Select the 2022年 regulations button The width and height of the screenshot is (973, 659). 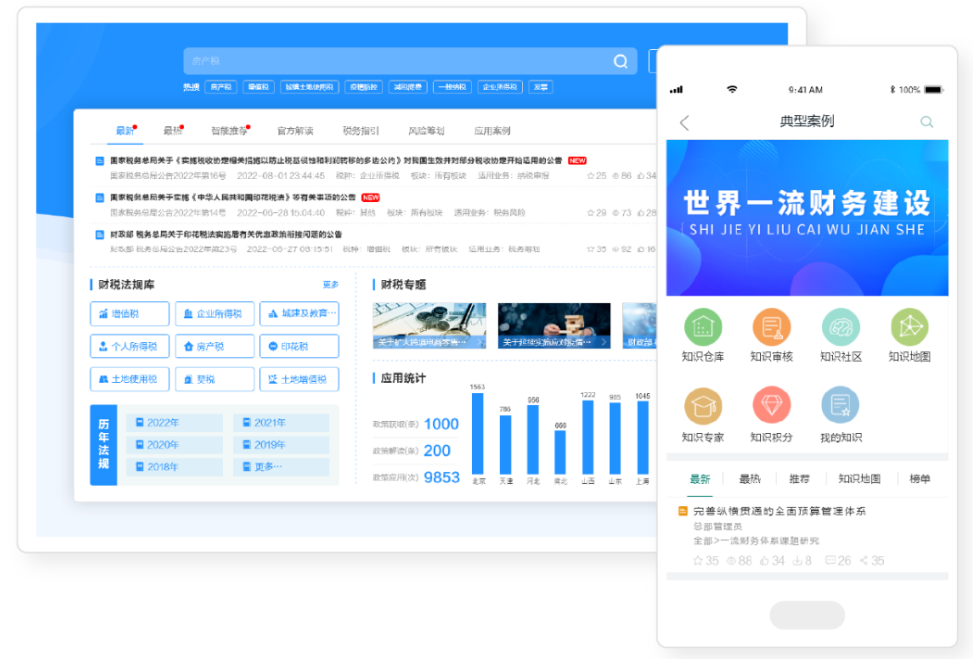click(174, 423)
